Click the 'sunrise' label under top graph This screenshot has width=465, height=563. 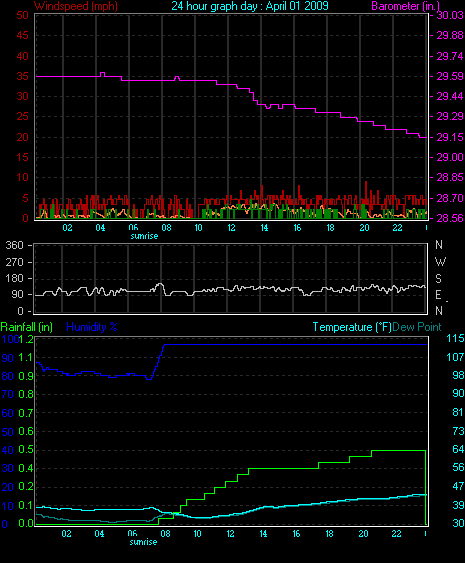coord(144,236)
